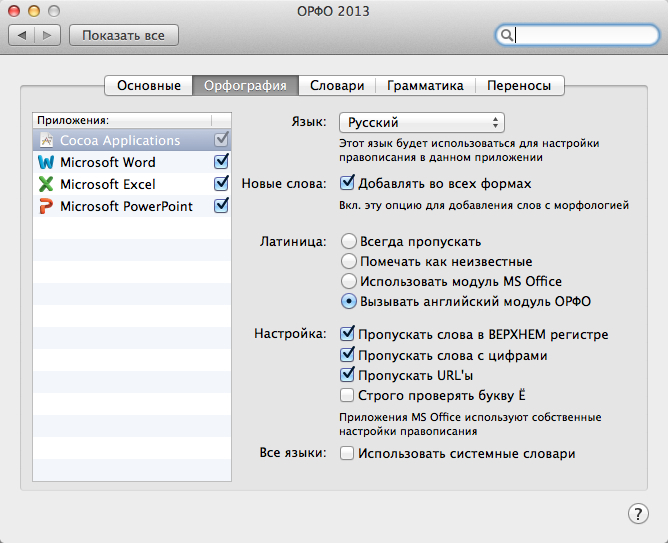Open the Переносы tab
This screenshot has width=668, height=543.
(x=519, y=86)
